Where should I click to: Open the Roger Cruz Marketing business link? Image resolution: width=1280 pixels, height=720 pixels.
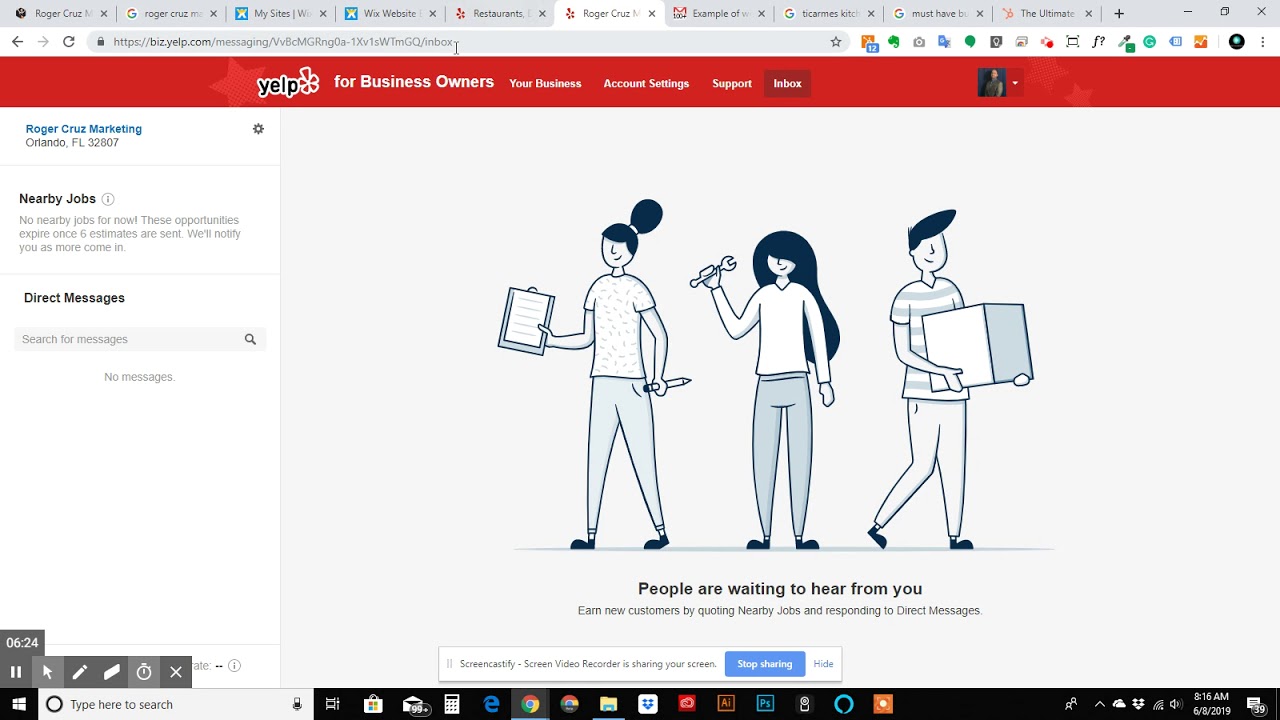click(x=84, y=129)
